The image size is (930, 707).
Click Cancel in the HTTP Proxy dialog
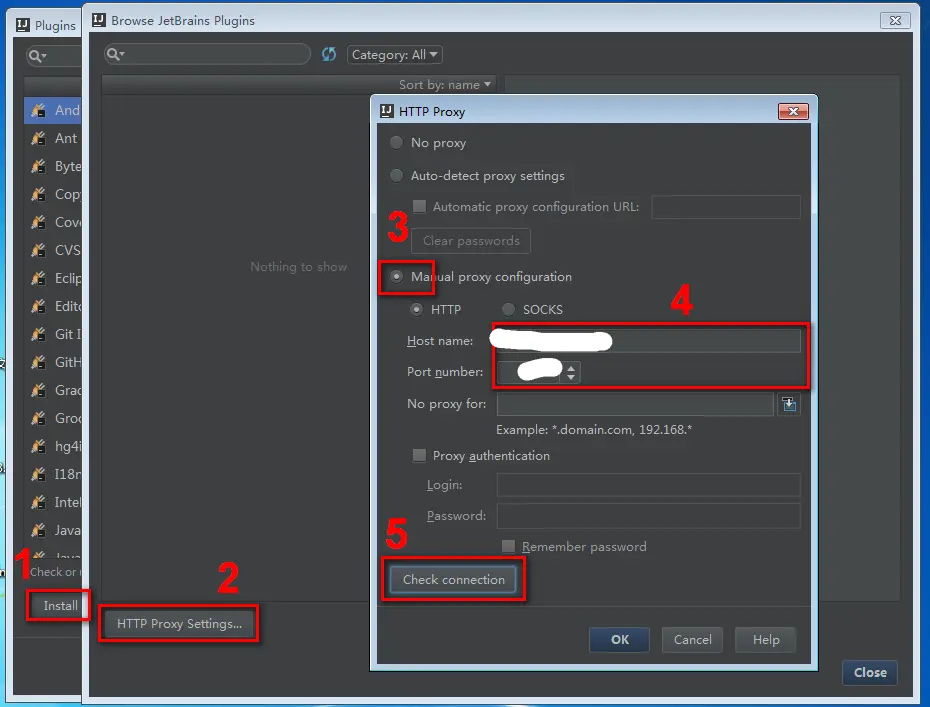coord(692,639)
